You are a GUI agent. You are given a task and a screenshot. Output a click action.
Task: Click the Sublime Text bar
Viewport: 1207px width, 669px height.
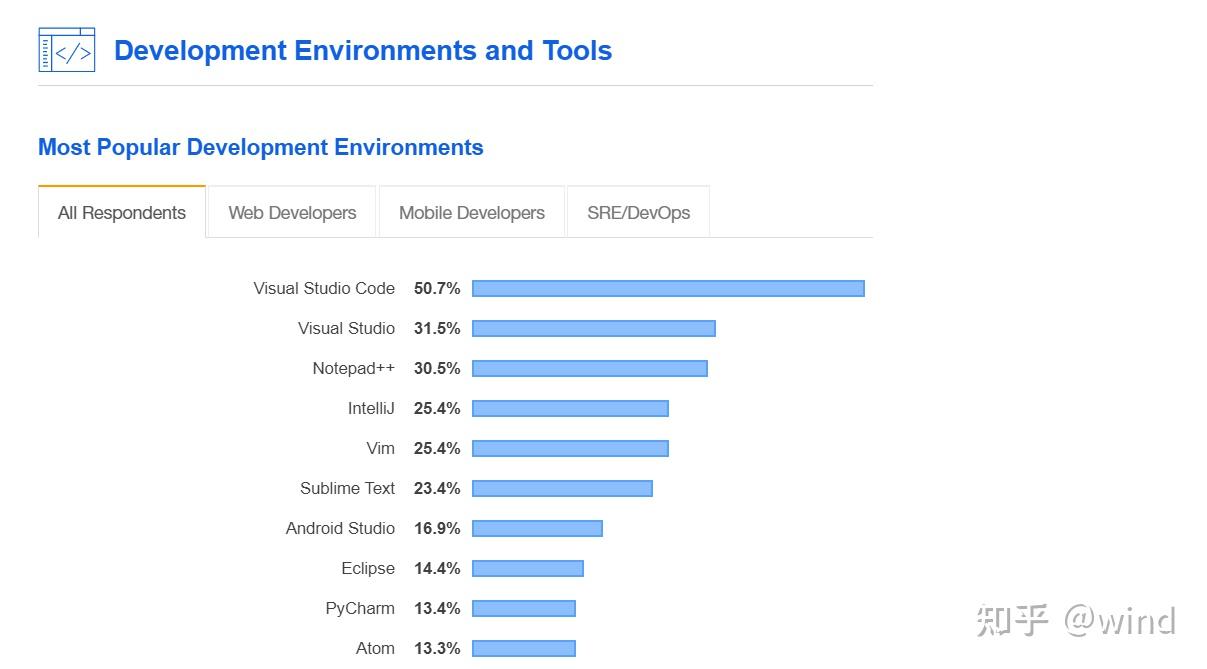pos(561,488)
